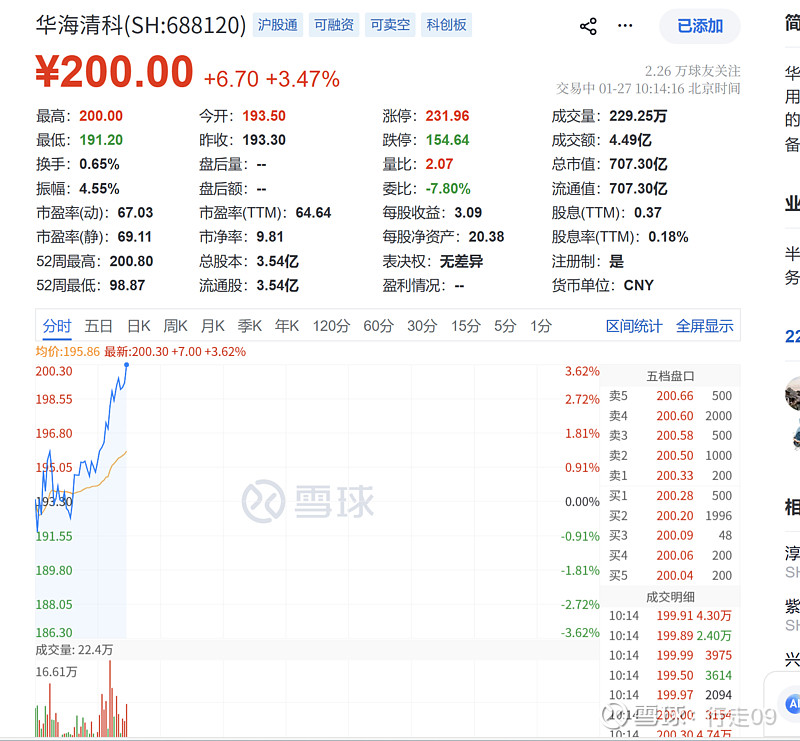
Task: Click the share icon
Action: coord(588,26)
